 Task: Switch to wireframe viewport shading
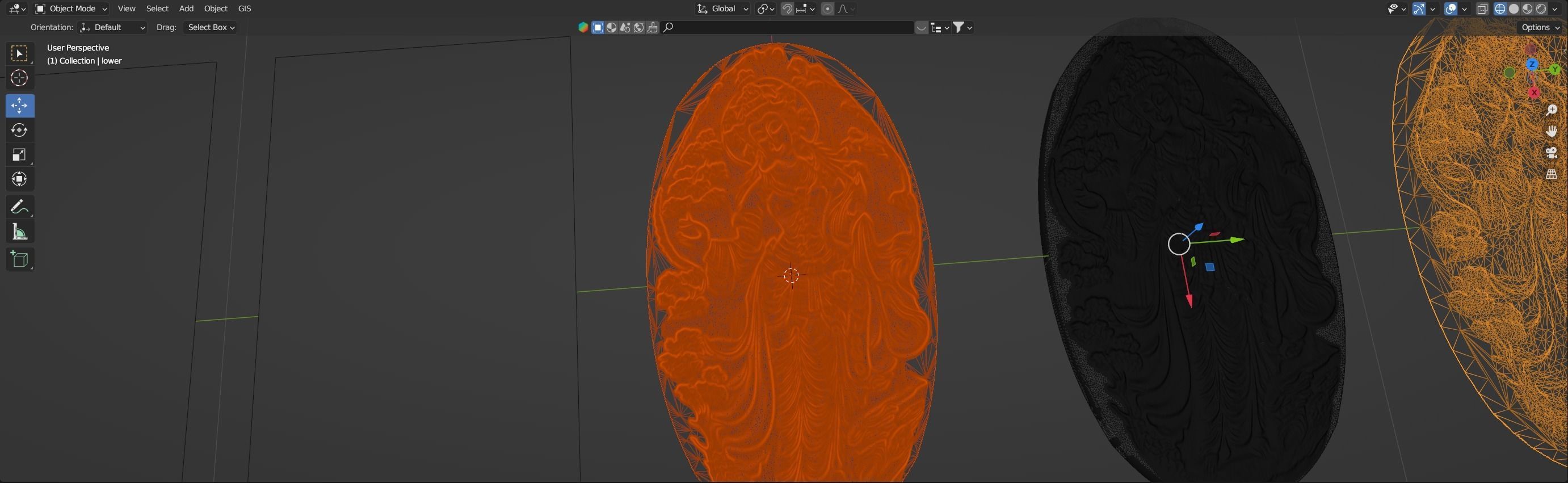pos(1500,9)
